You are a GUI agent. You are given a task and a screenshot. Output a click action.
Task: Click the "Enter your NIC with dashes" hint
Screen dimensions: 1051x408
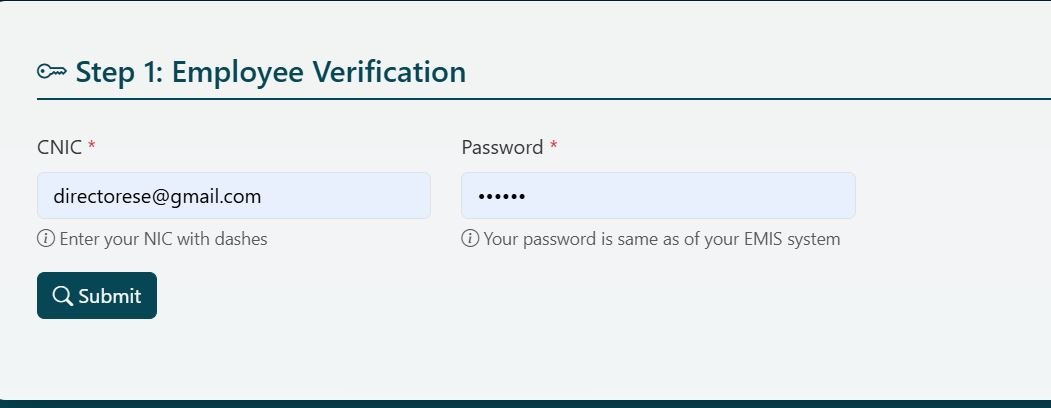click(163, 239)
